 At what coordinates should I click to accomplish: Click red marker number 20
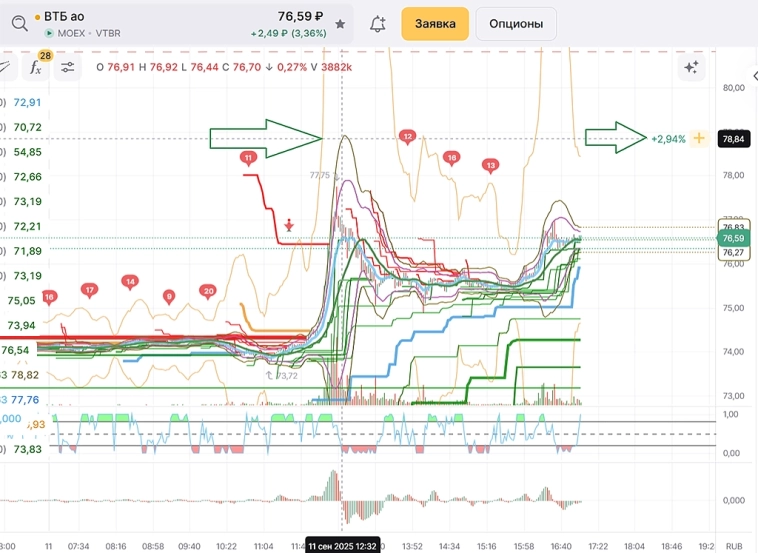click(x=208, y=292)
